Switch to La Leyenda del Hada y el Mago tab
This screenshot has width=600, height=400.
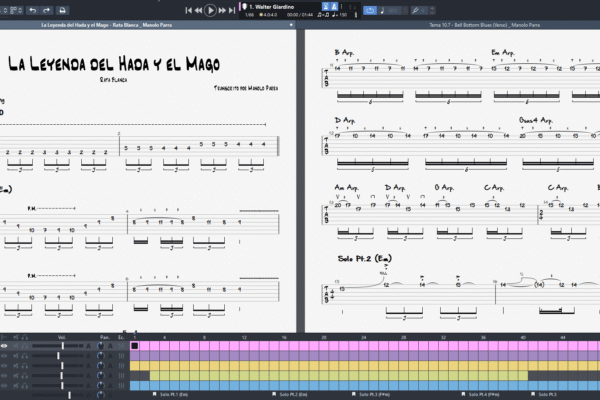[106, 25]
